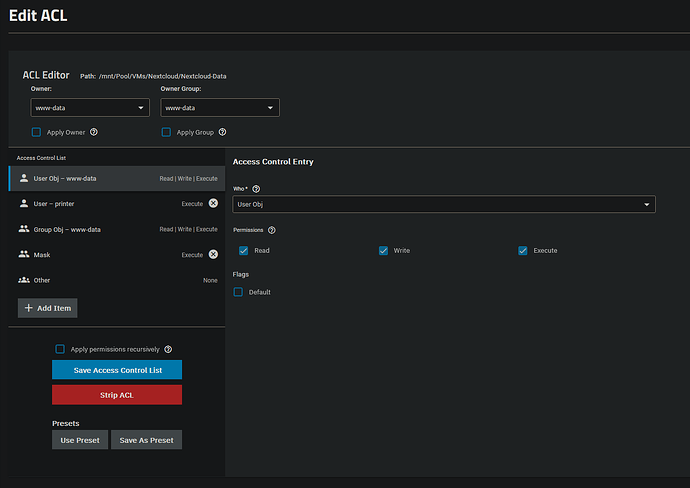Click Save As Preset
Viewport: 690px width, 488px height.
click(x=147, y=440)
